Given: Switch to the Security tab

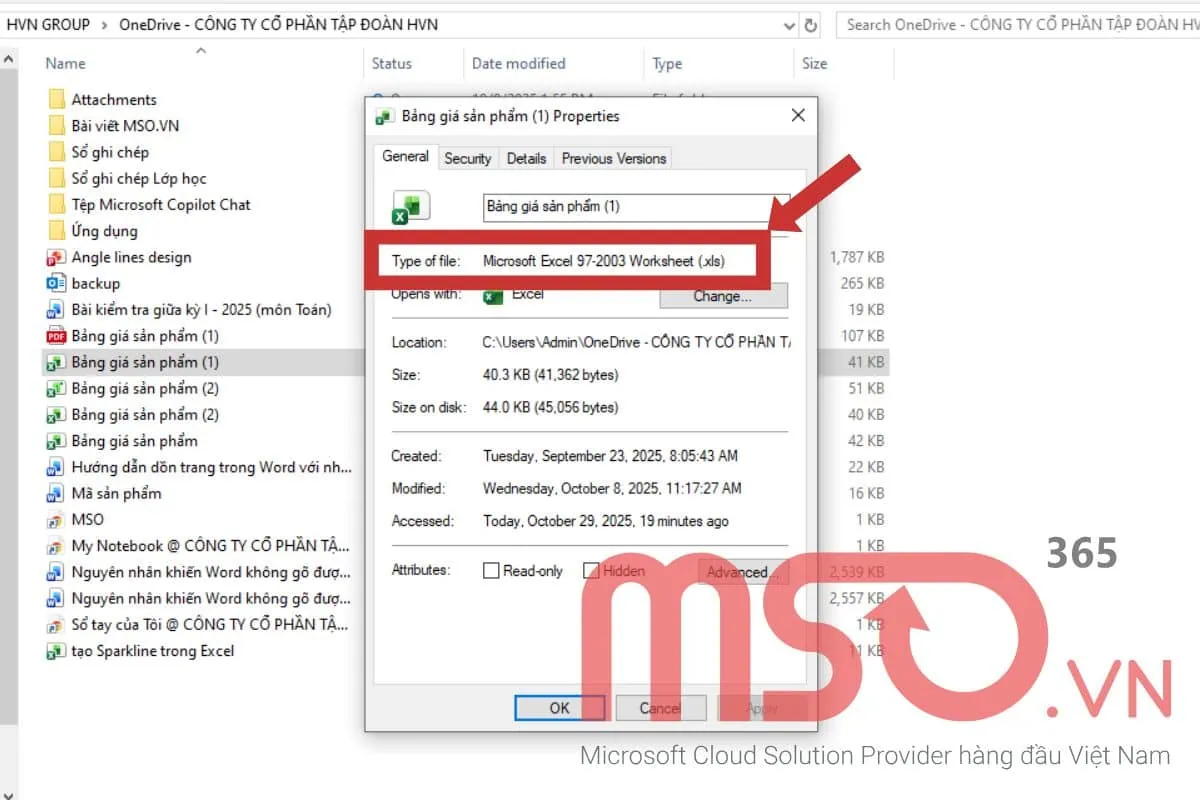Looking at the screenshot, I should [x=467, y=158].
